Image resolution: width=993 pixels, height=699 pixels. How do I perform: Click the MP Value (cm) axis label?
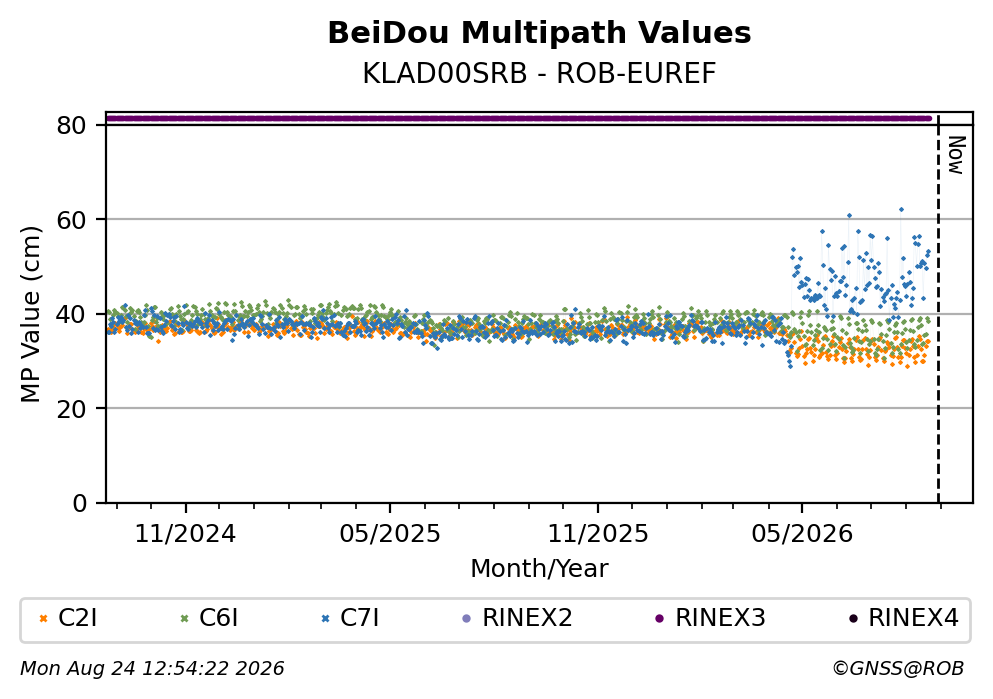30,315
